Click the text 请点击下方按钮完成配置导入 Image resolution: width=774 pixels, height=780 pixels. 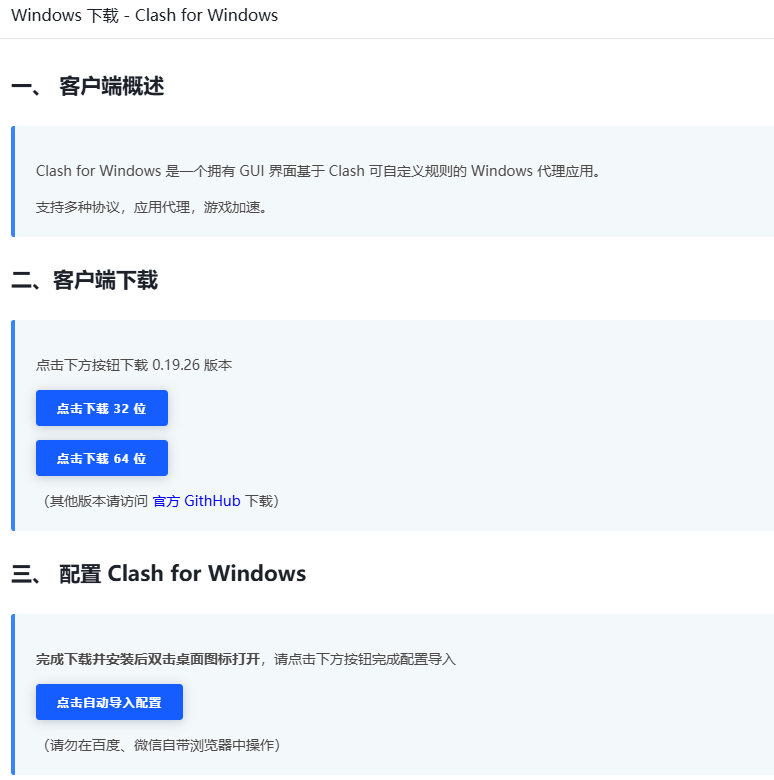coord(365,659)
